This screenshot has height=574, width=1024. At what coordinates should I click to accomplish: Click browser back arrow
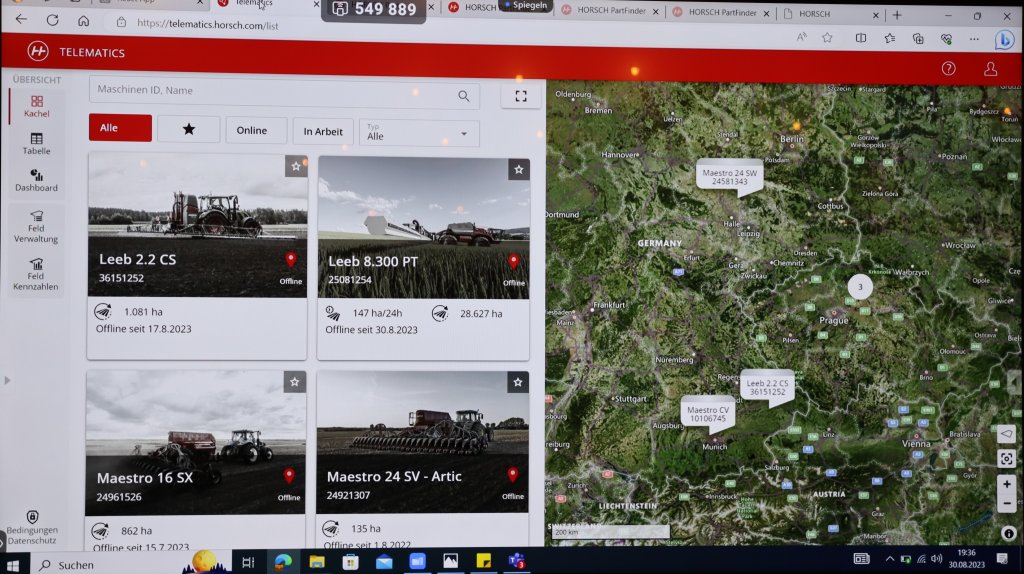pos(21,20)
